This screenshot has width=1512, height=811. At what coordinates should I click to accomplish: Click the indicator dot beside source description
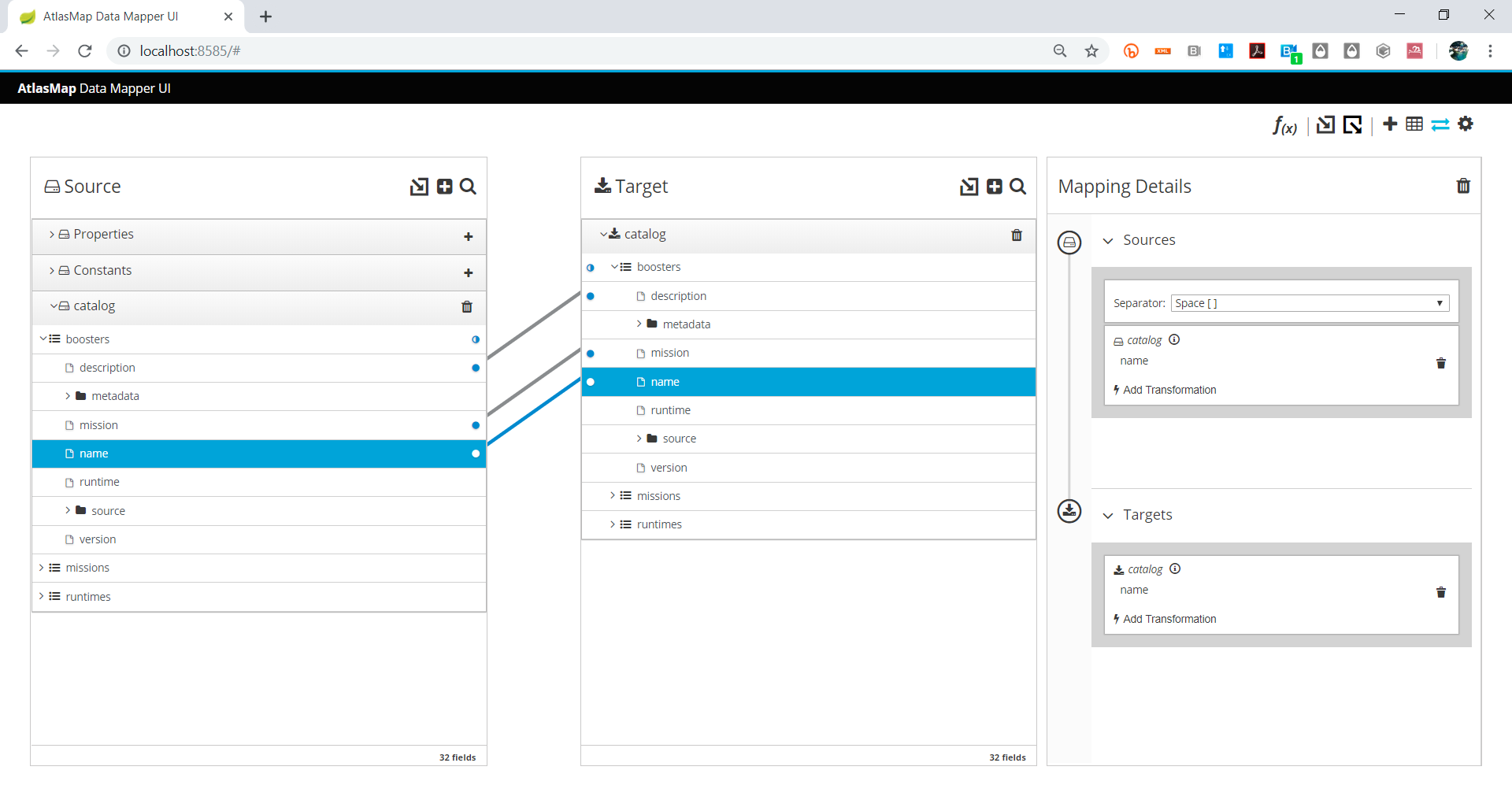[x=476, y=368]
